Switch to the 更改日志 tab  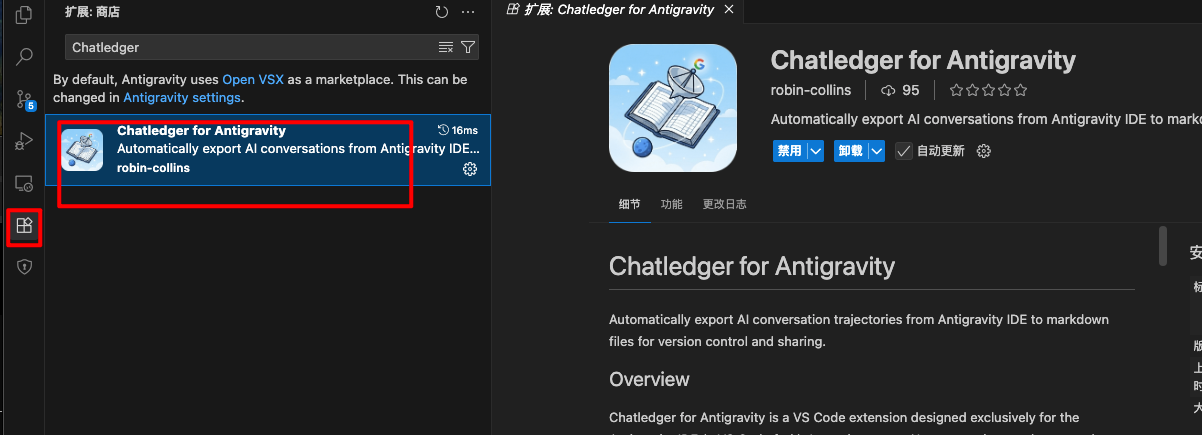[724, 204]
